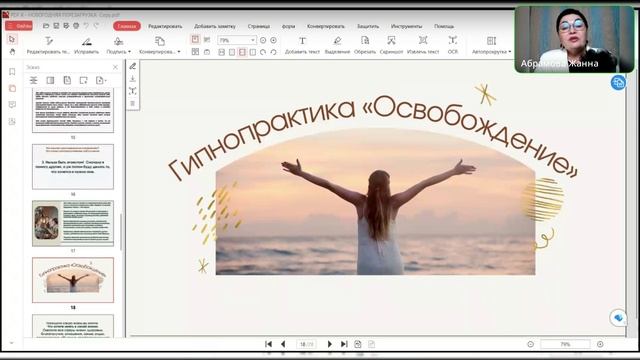This screenshot has width=640, height=360.
Task: Click the Извлечь текст tool
Action: click(x=423, y=45)
